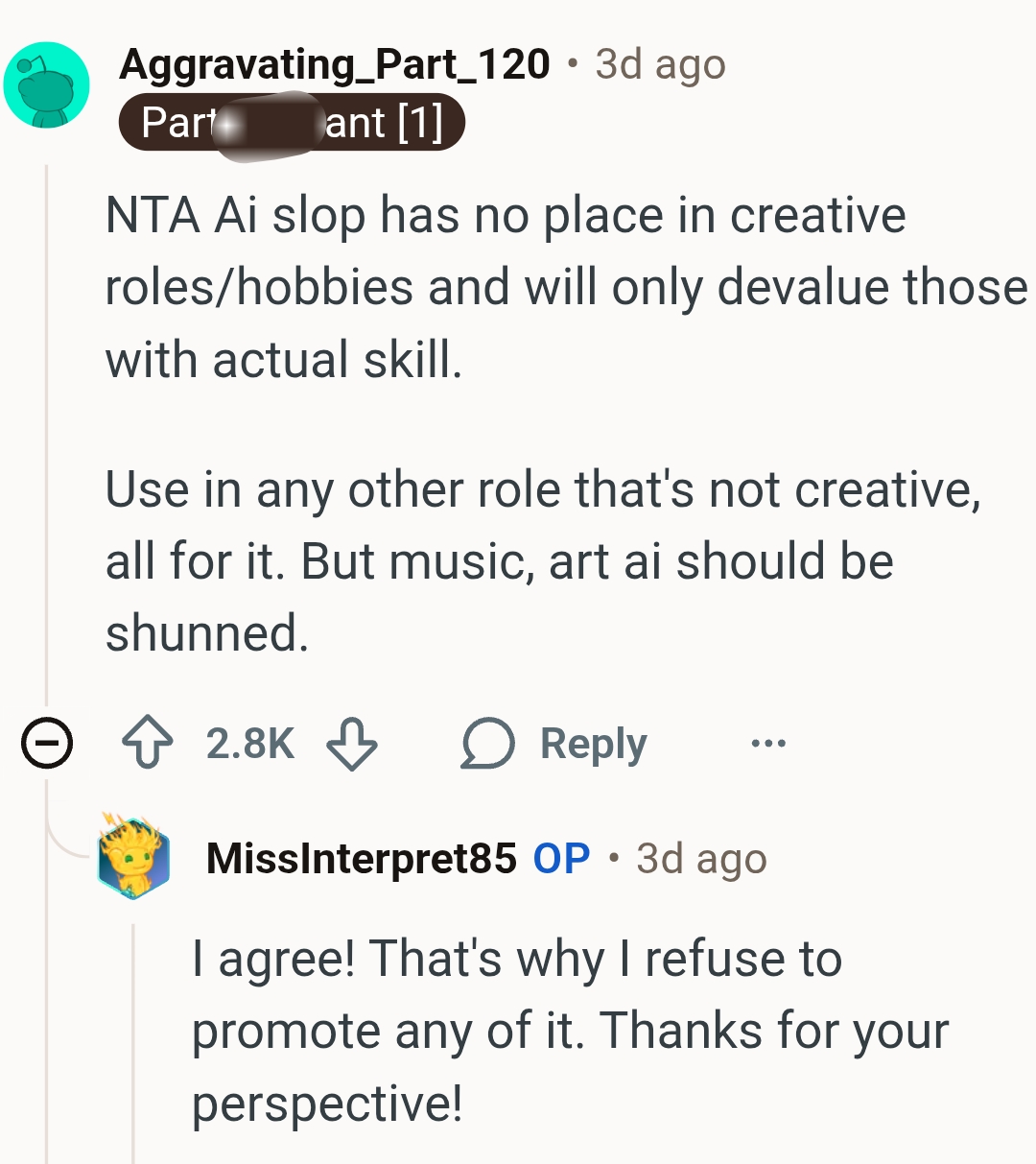This screenshot has height=1164, width=1036.
Task: Click the "I agree!" reply text
Action: coord(570,1030)
